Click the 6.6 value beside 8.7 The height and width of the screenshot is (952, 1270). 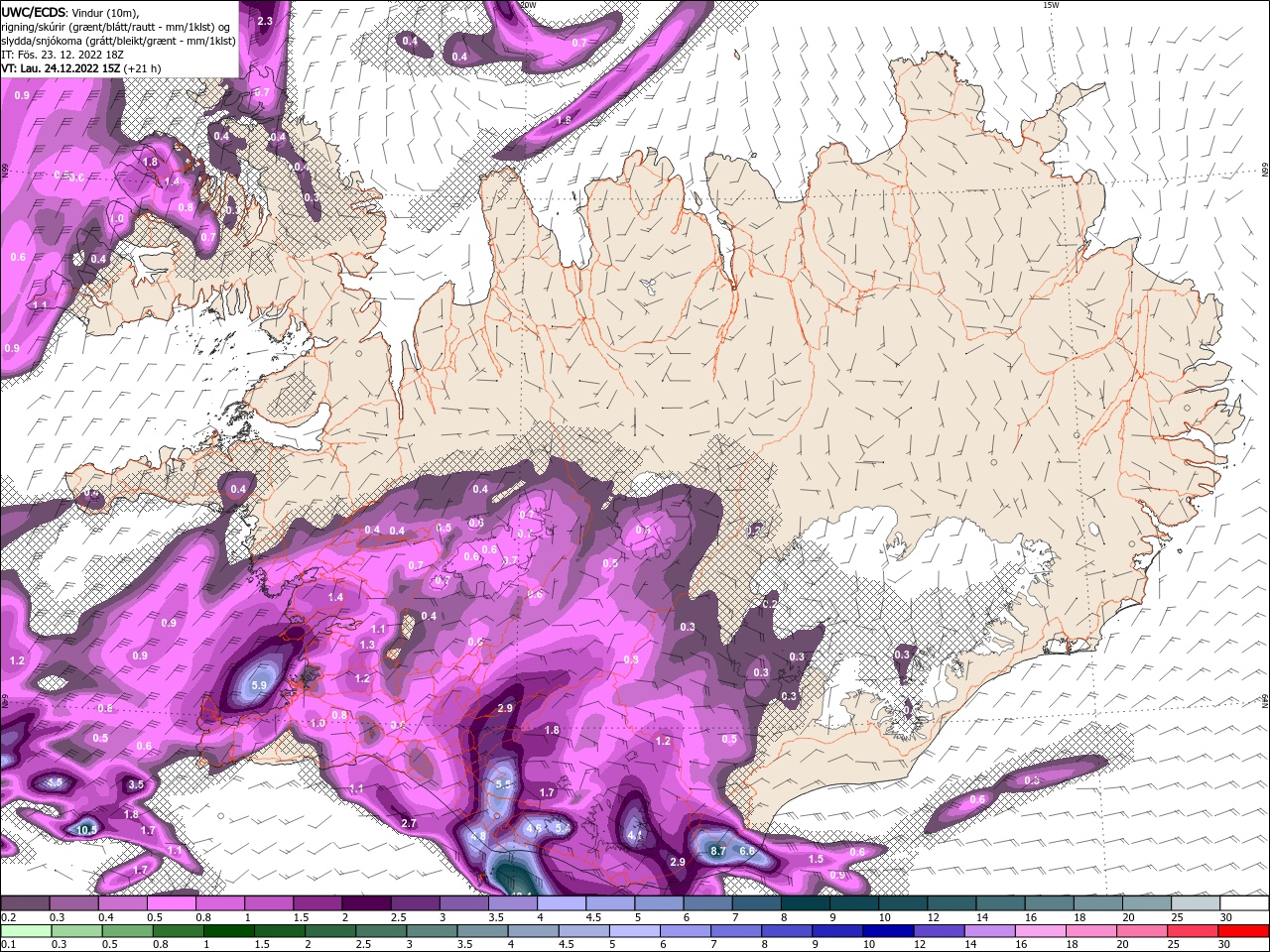pos(747,851)
